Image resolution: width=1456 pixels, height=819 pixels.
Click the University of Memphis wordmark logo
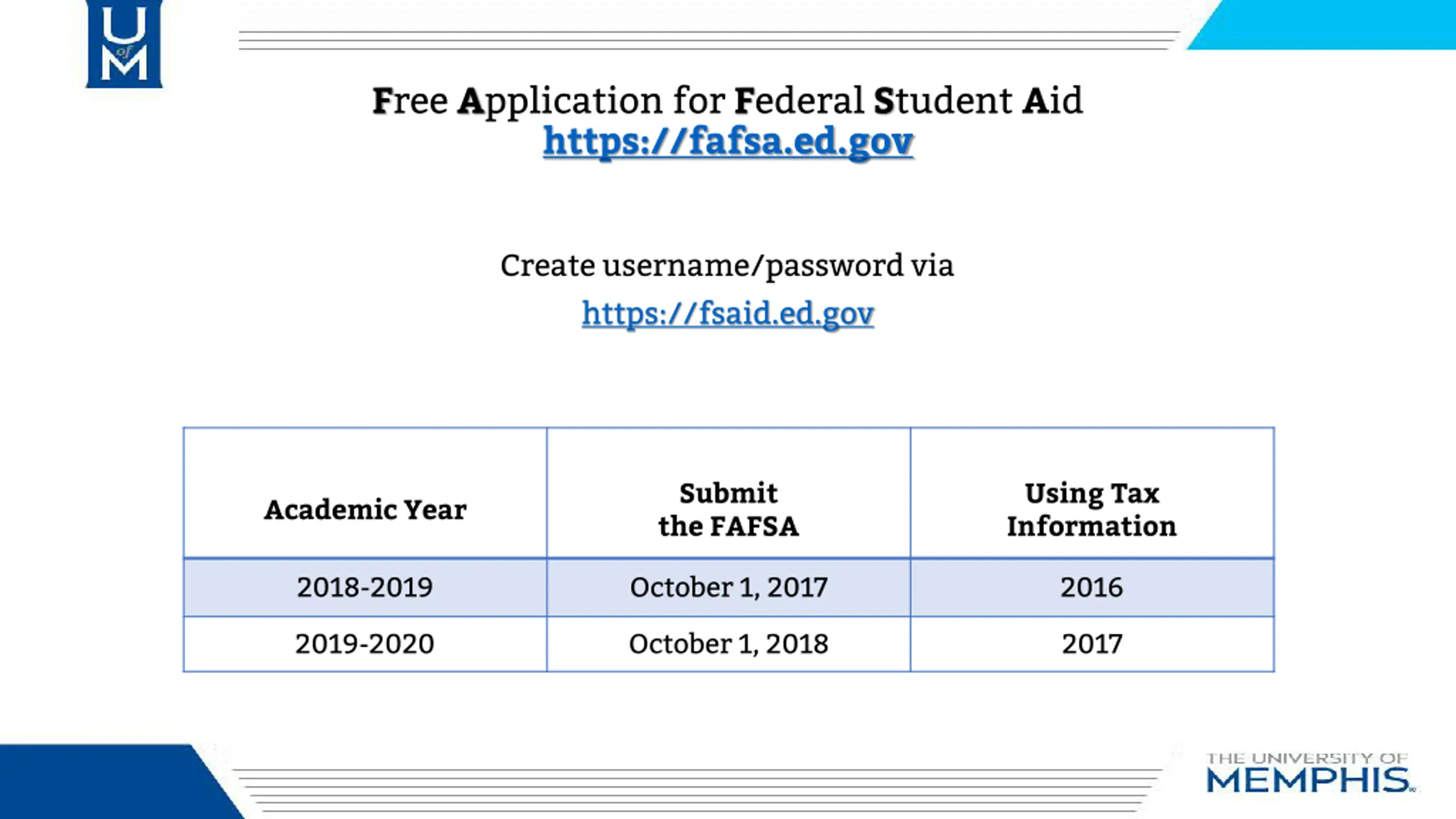tap(1309, 773)
